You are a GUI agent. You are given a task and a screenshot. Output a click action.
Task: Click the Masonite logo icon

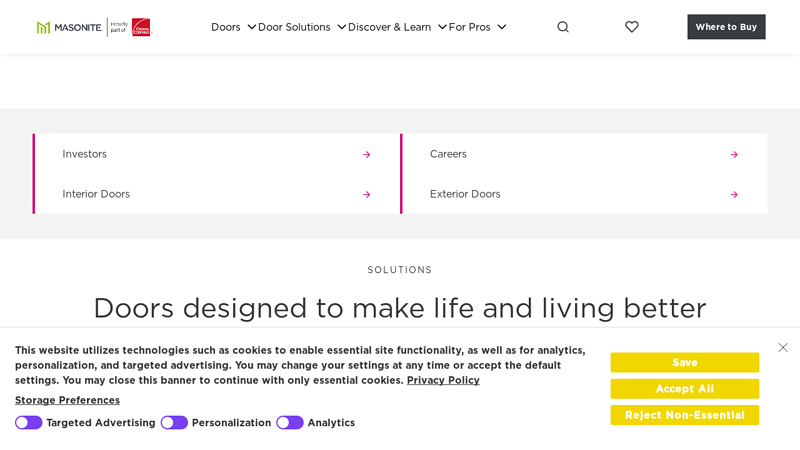[x=44, y=27]
